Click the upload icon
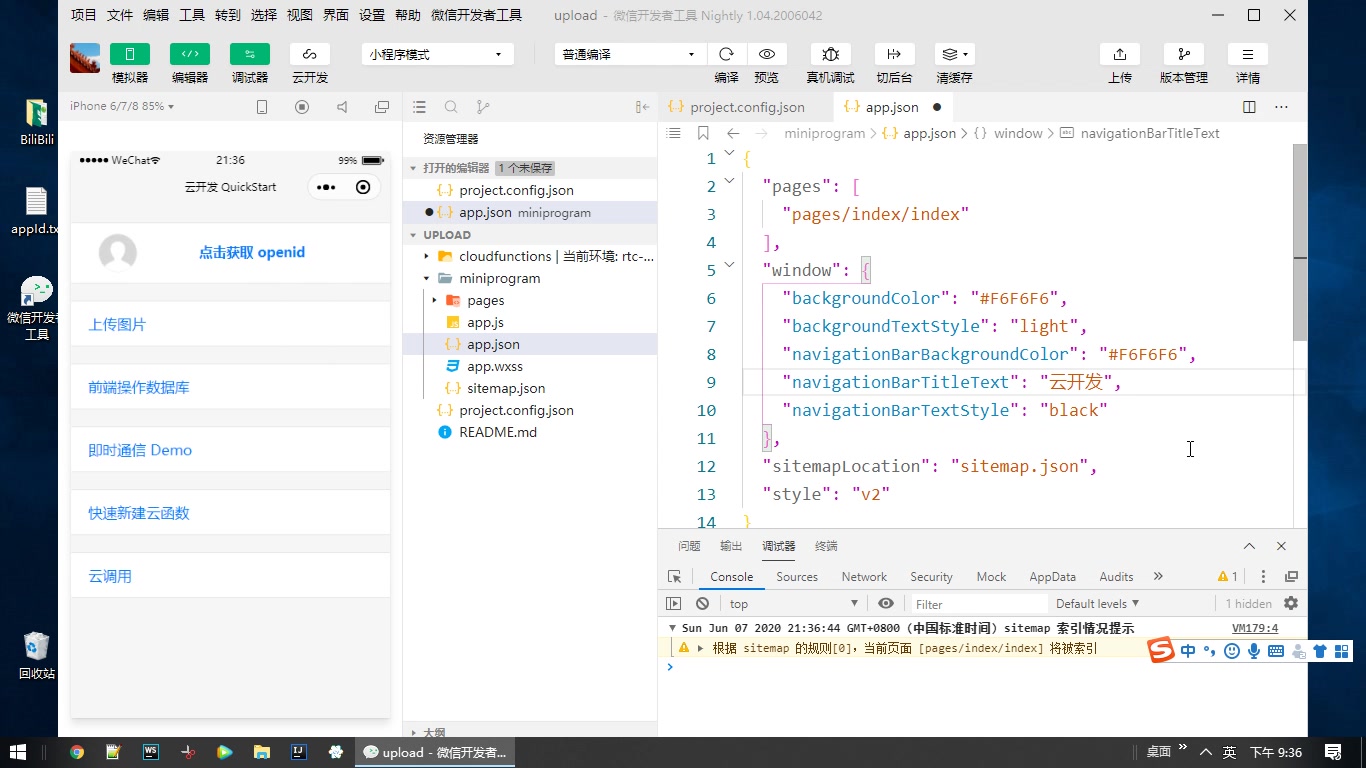 tap(1120, 54)
